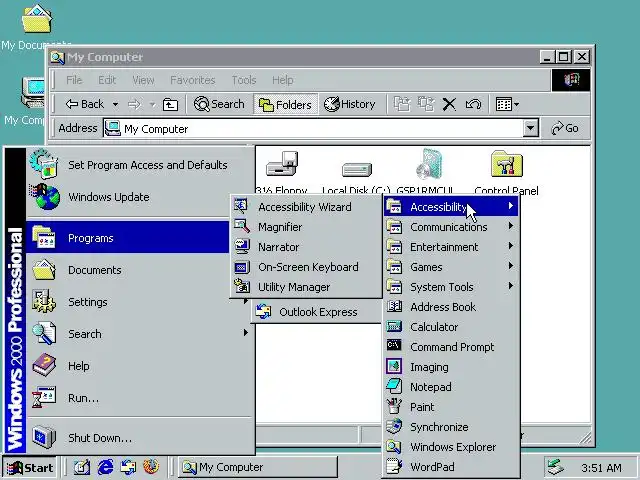Click the Go button next to address bar
Viewport: 640px width, 480px height.
[565, 128]
